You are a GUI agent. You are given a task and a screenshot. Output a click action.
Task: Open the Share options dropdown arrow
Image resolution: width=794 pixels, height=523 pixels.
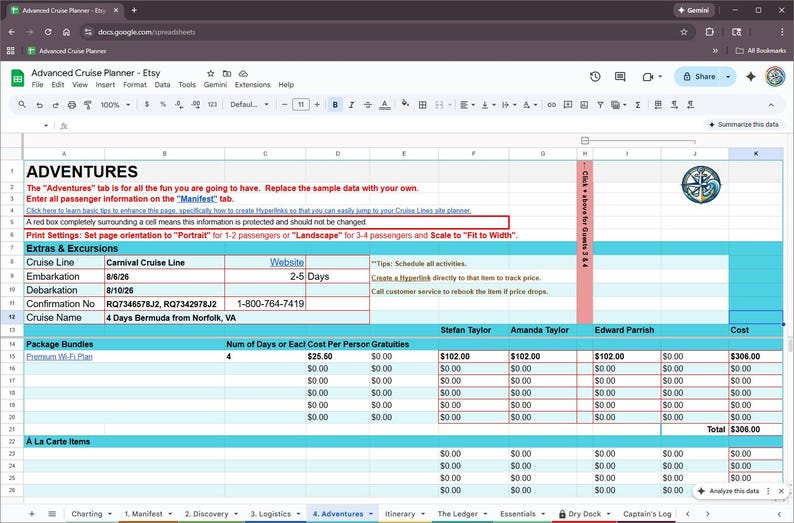[728, 76]
